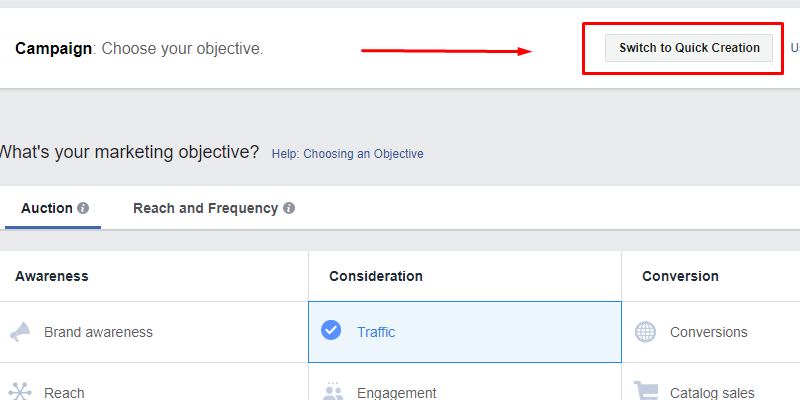Choose the Engagement objective text
Image resolution: width=800 pixels, height=400 pixels.
[396, 393]
